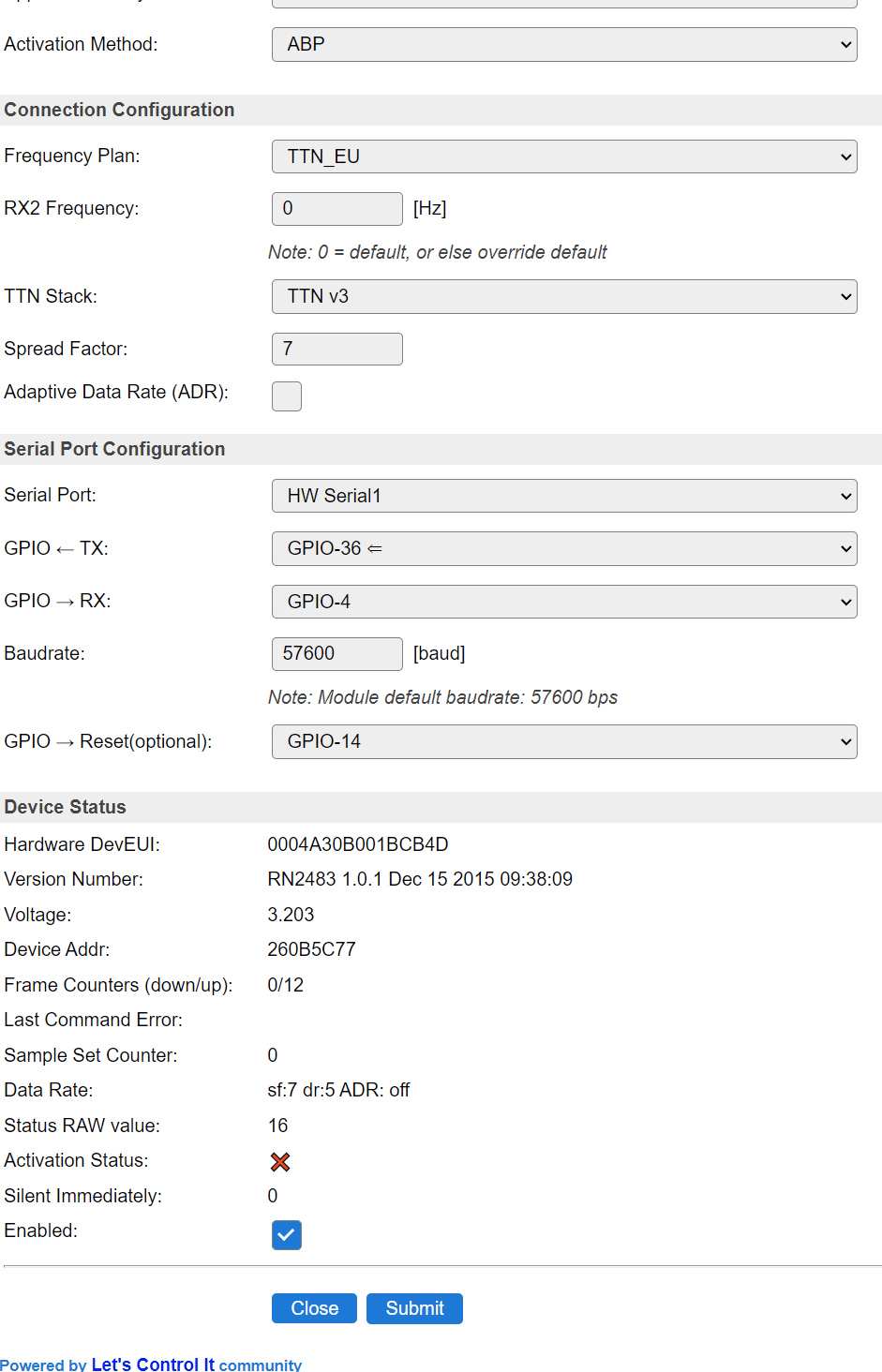Viewport: 882px width, 1372px height.
Task: Click the Data Rate status value
Action: pyautogui.click(x=338, y=1090)
